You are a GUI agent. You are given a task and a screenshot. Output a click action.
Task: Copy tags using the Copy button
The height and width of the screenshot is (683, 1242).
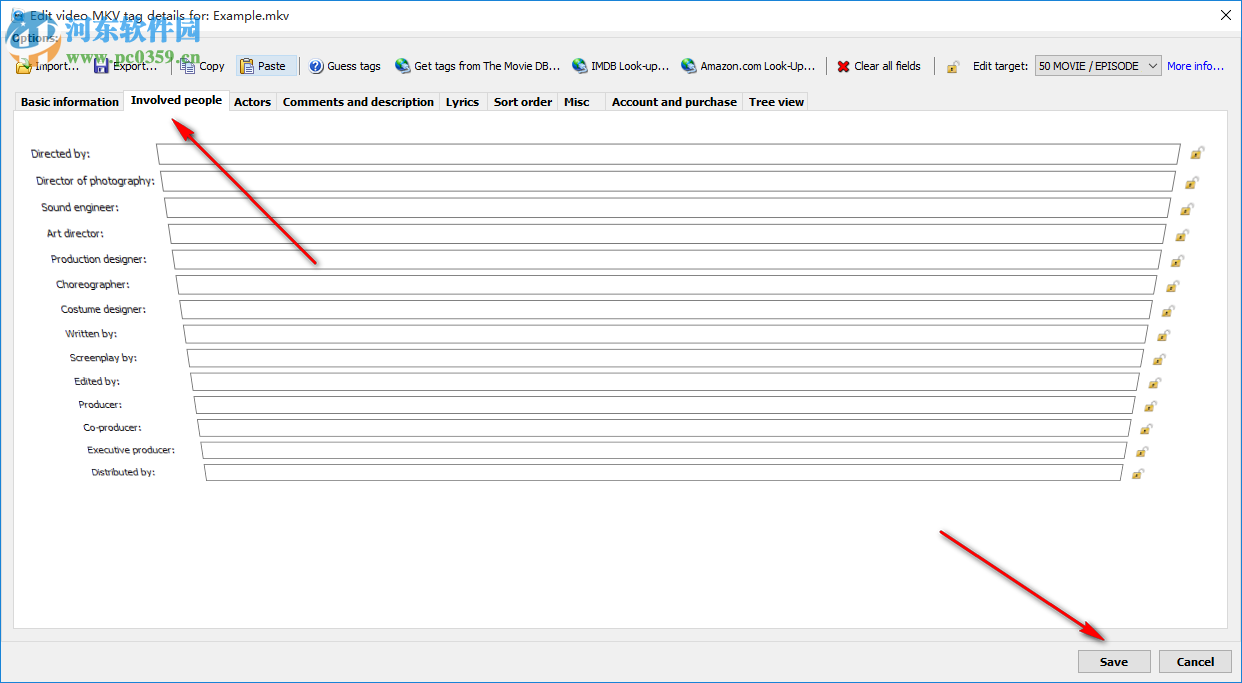[203, 66]
